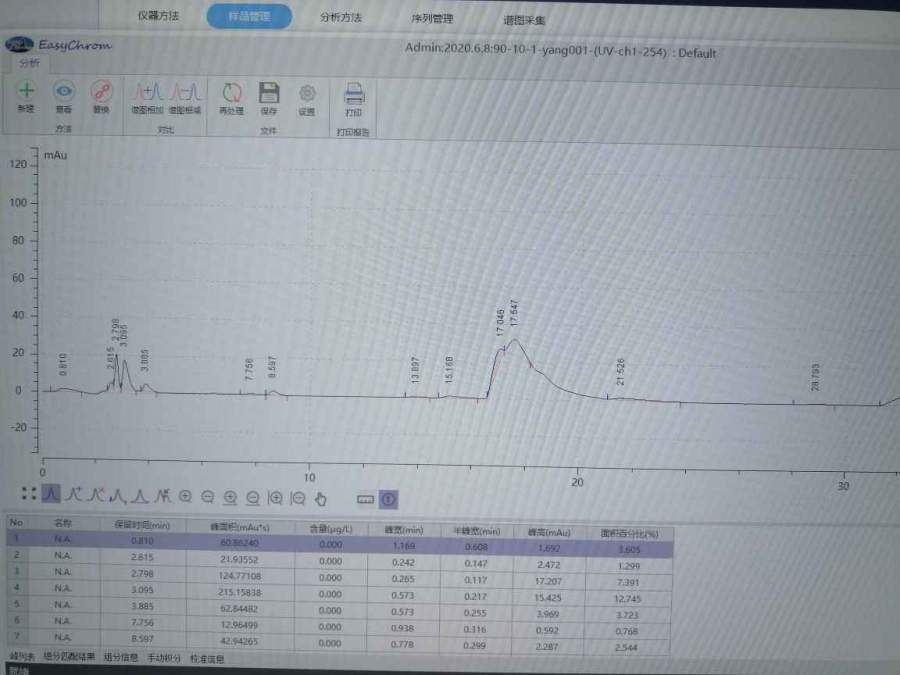Select the delete-peak tool with red mark
The height and width of the screenshot is (675, 900).
163,496
